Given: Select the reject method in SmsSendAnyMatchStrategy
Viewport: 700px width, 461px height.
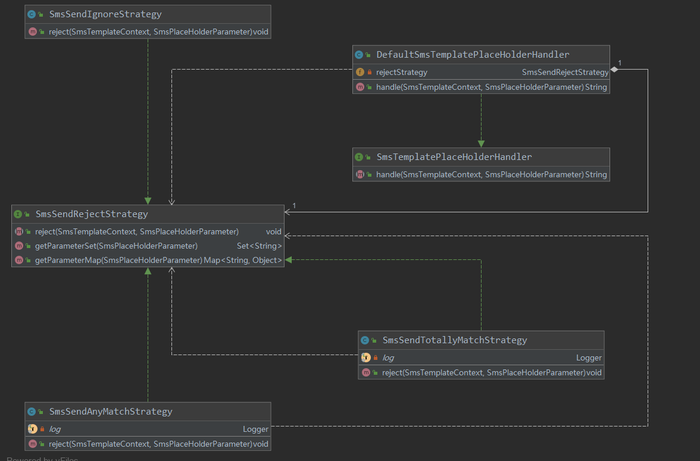Looking at the screenshot, I should [148, 444].
